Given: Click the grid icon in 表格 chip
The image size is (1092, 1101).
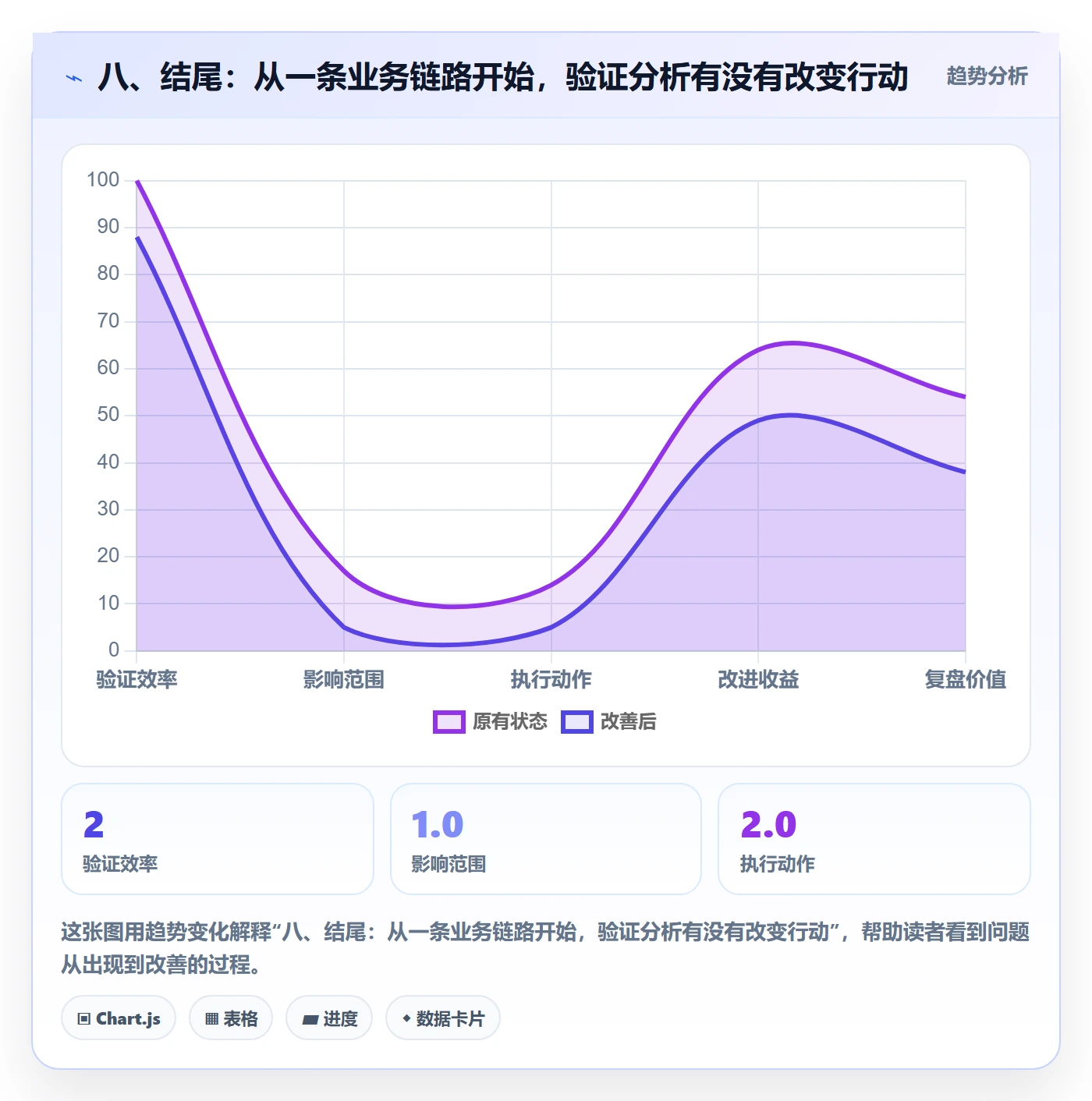Looking at the screenshot, I should 211,1019.
